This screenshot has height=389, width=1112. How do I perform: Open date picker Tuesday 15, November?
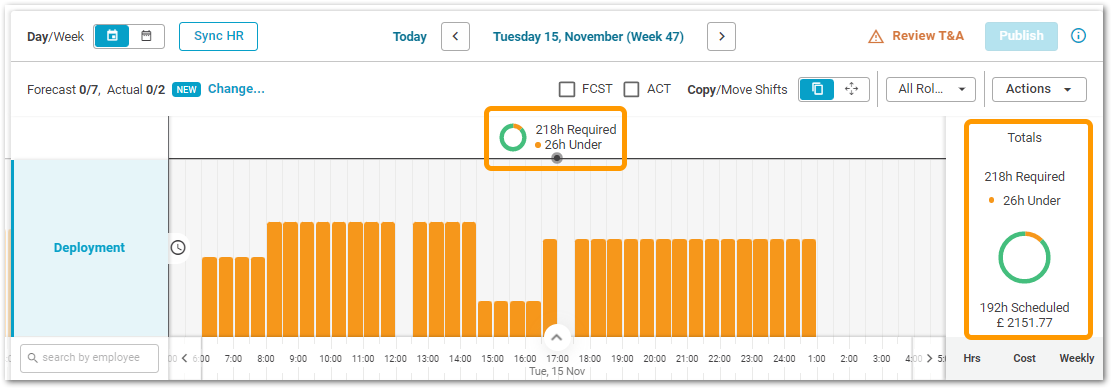pos(589,37)
